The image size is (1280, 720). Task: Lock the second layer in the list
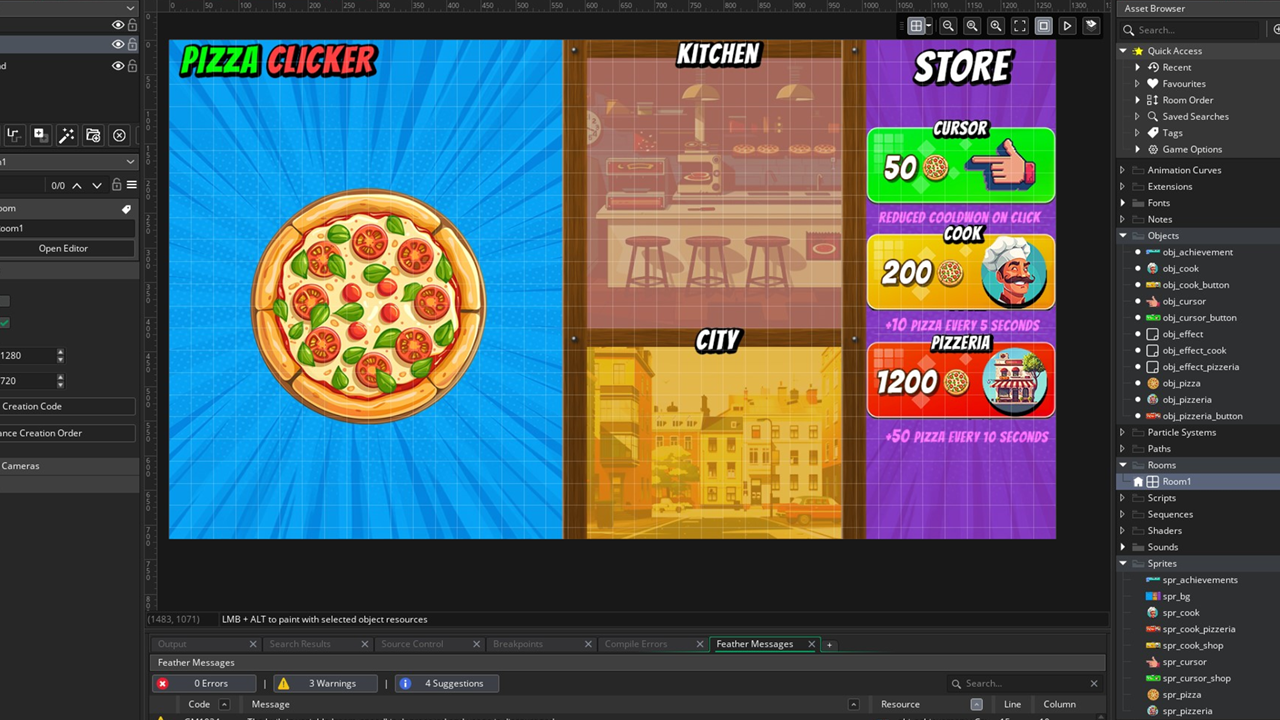tap(133, 44)
